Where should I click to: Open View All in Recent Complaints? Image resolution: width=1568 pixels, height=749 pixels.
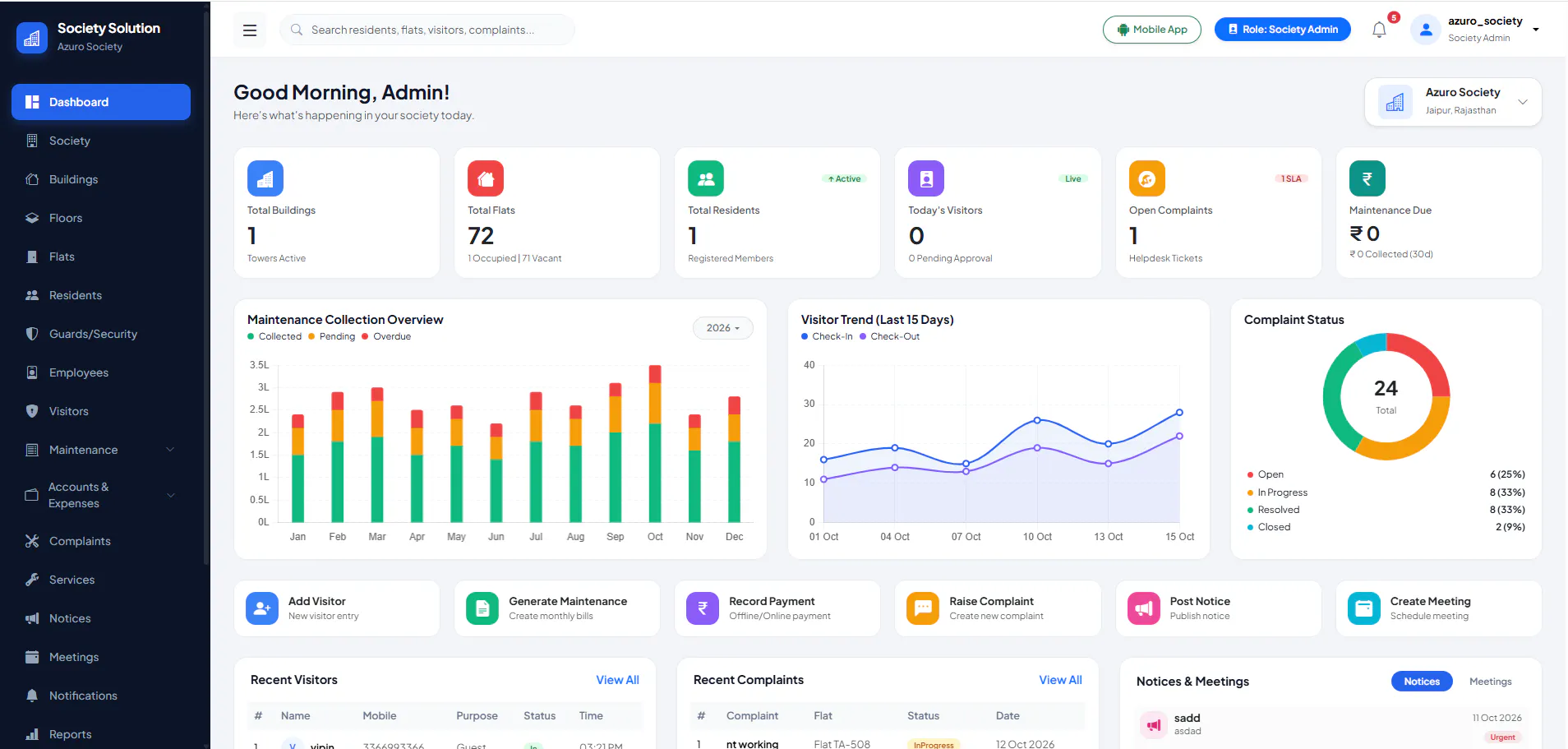pos(1060,680)
